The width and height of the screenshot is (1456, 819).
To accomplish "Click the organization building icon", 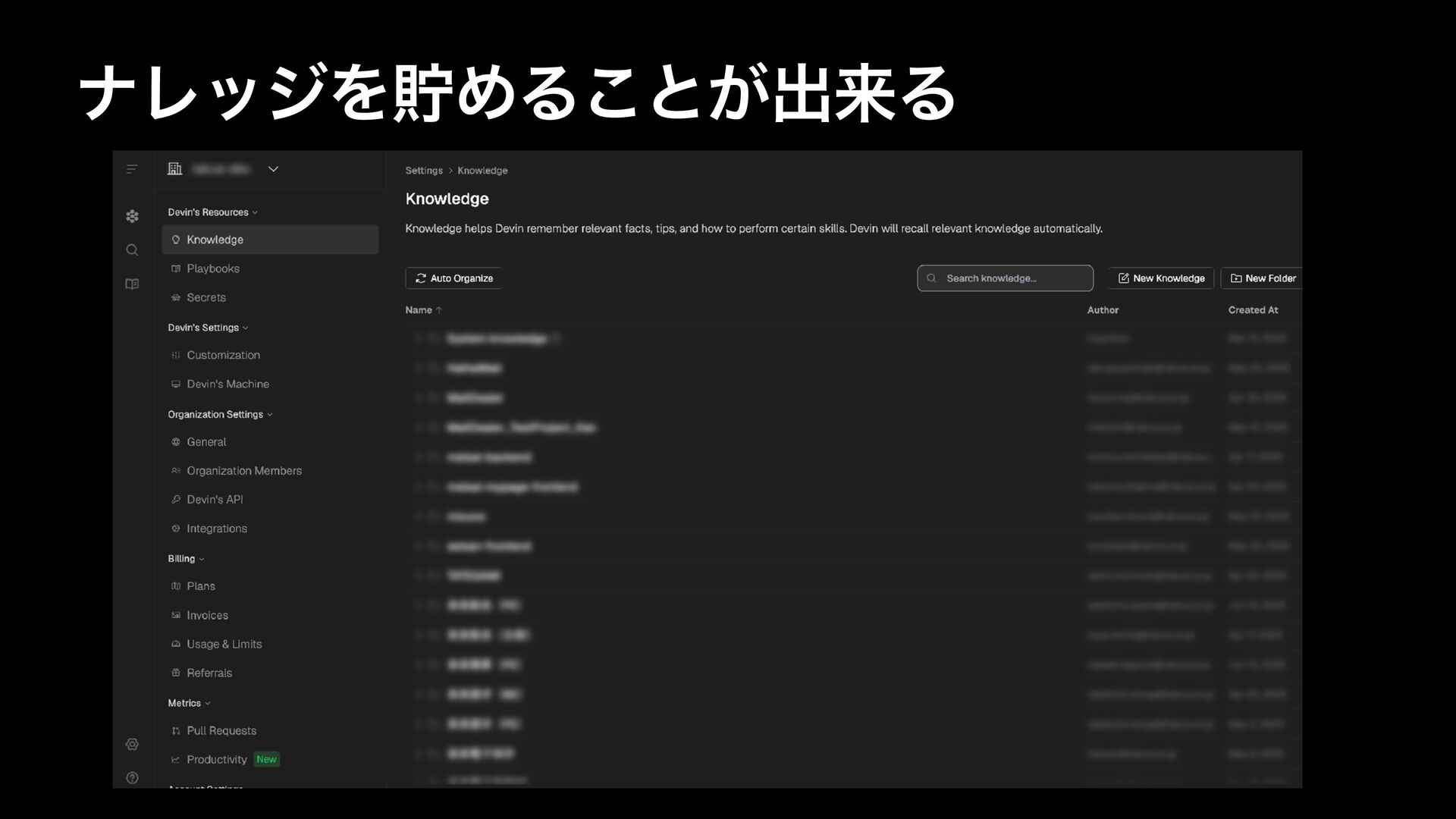I will pyautogui.click(x=175, y=168).
